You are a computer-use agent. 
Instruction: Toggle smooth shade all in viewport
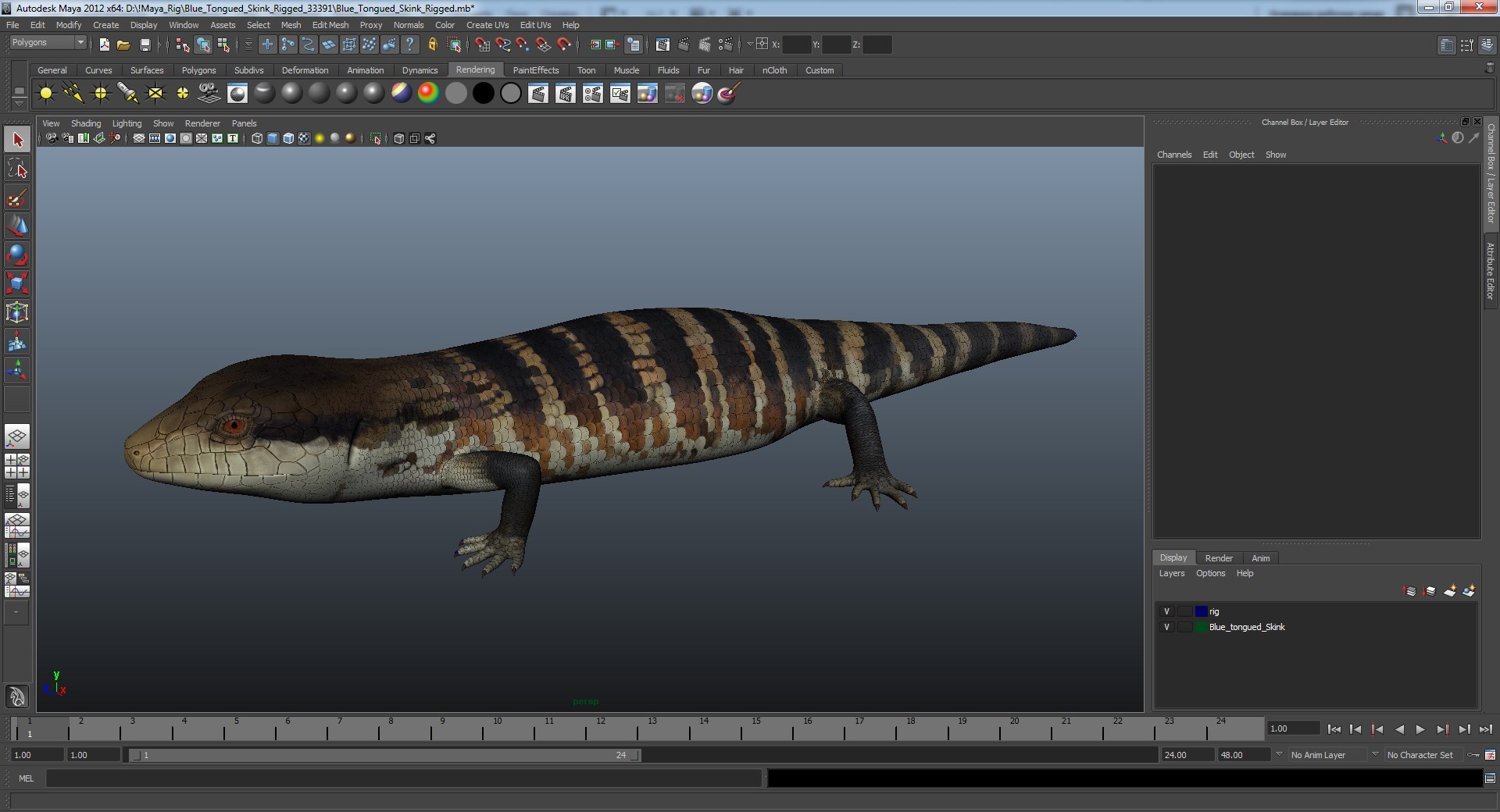273,138
